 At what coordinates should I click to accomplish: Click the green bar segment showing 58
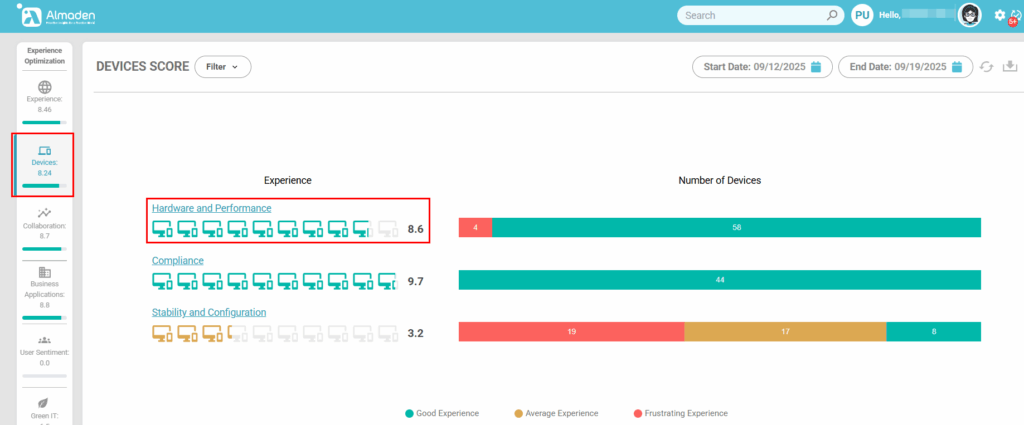coord(736,227)
